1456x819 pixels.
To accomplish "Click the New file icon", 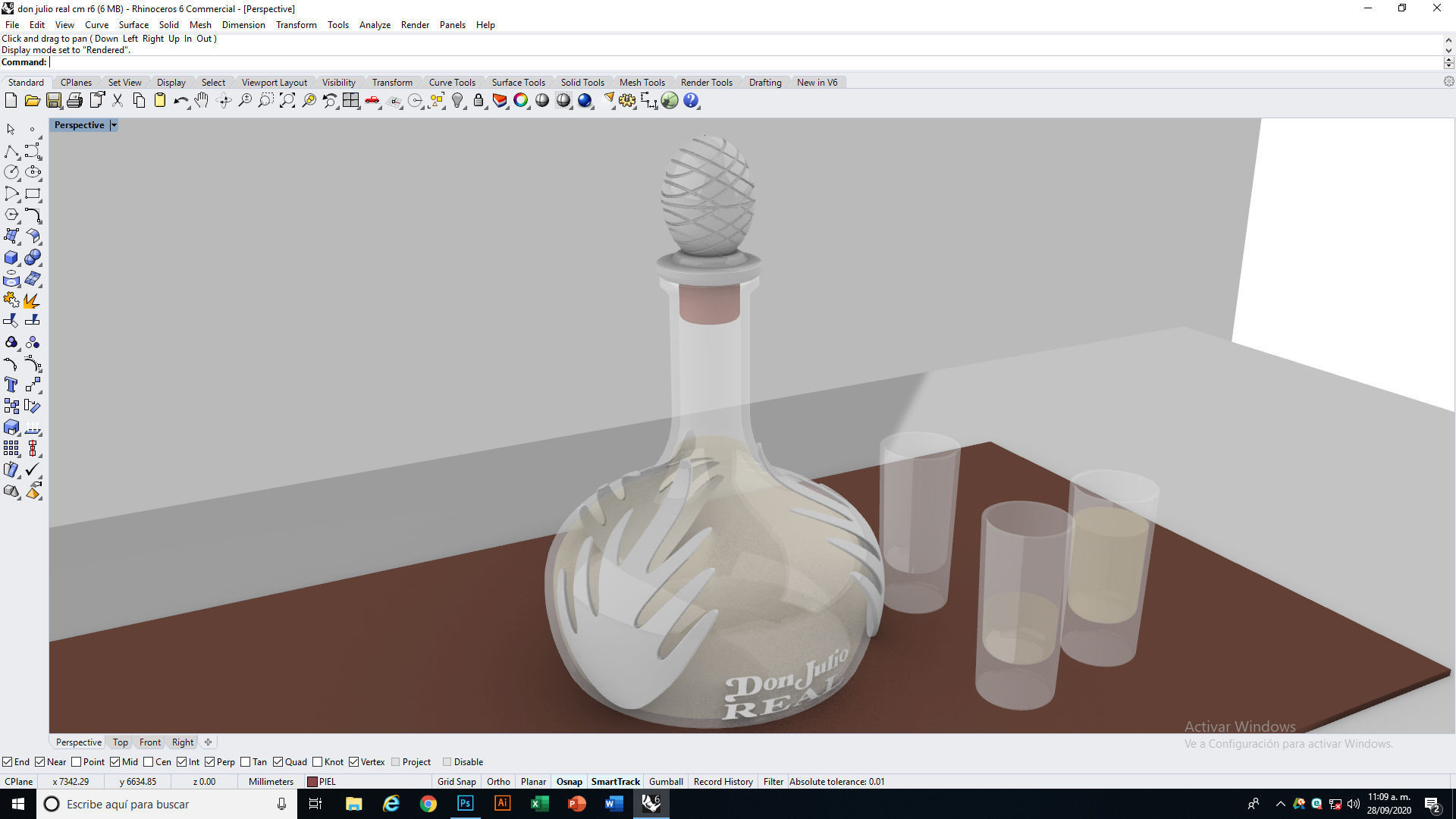I will click(x=11, y=100).
